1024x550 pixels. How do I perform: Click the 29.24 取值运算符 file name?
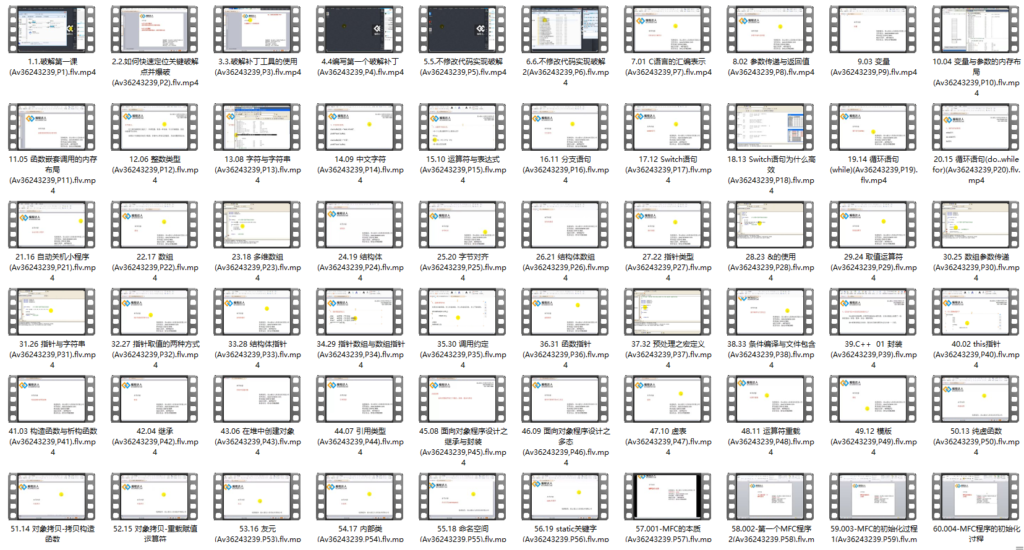point(873,267)
